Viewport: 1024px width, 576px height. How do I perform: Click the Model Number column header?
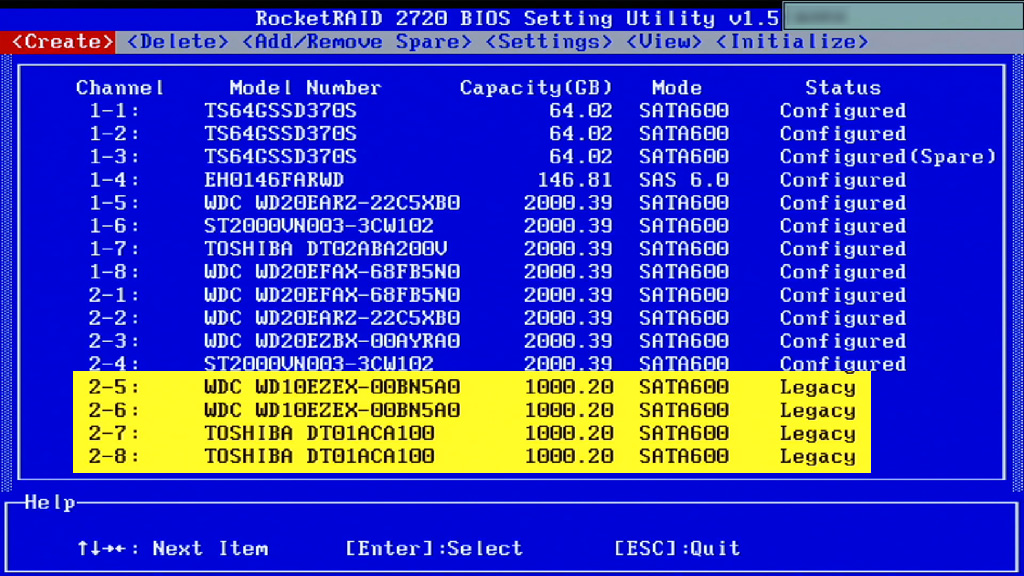pos(306,88)
